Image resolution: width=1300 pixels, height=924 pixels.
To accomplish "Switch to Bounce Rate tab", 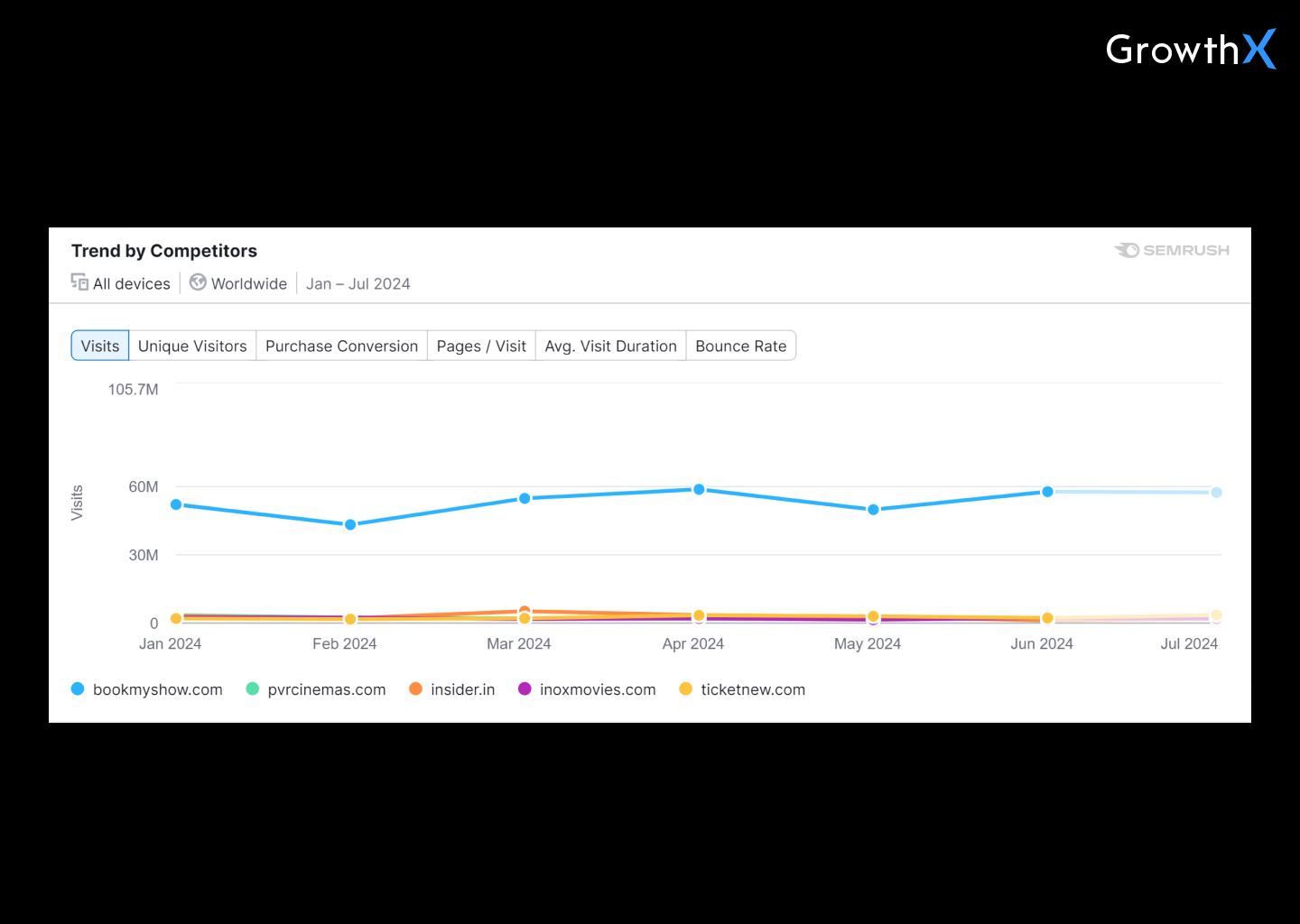I will 740,346.
